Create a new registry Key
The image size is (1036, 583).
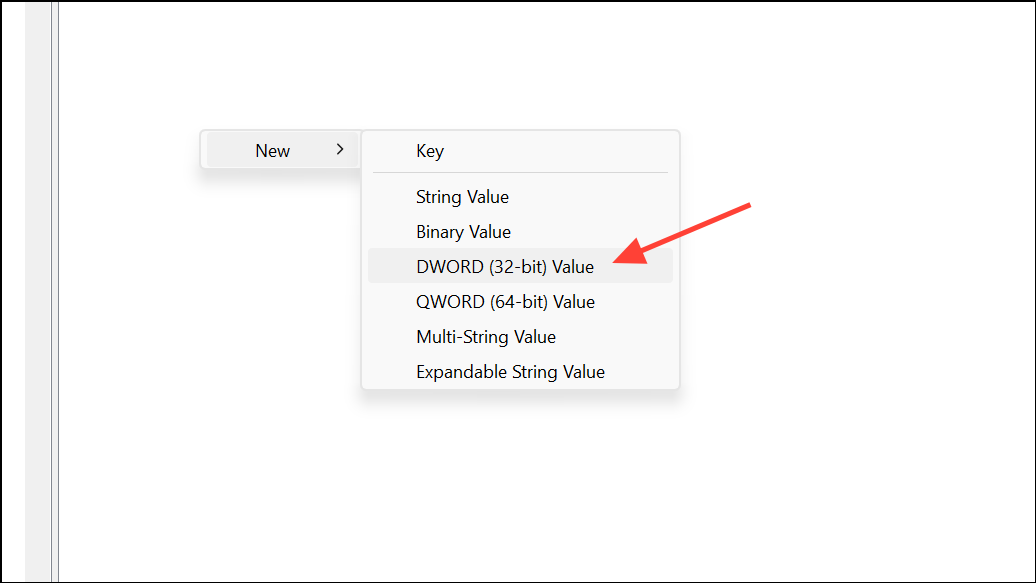(430, 151)
